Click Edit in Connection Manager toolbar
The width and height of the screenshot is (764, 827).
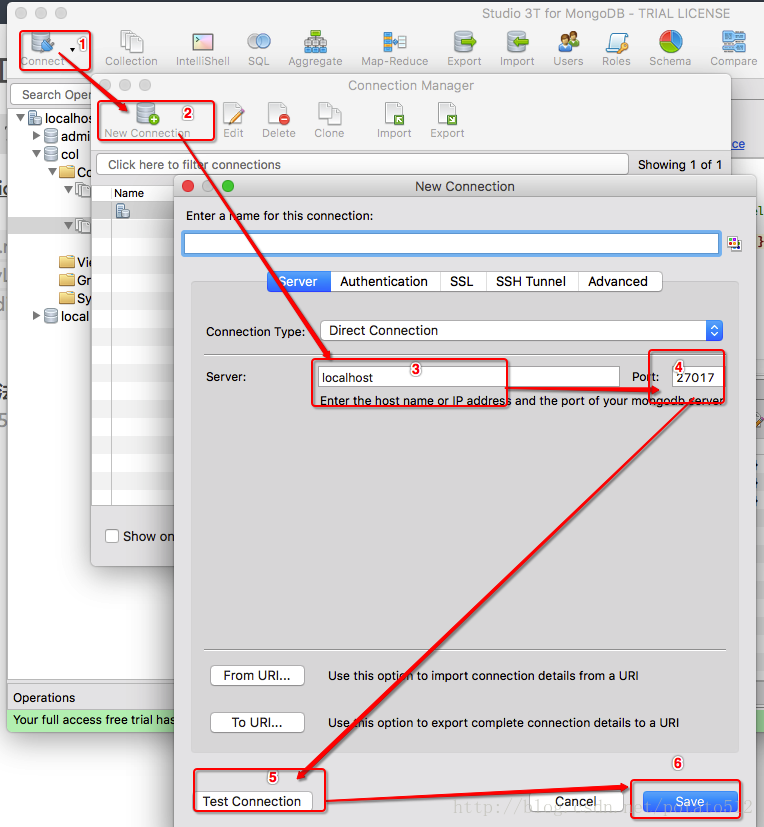(233, 120)
